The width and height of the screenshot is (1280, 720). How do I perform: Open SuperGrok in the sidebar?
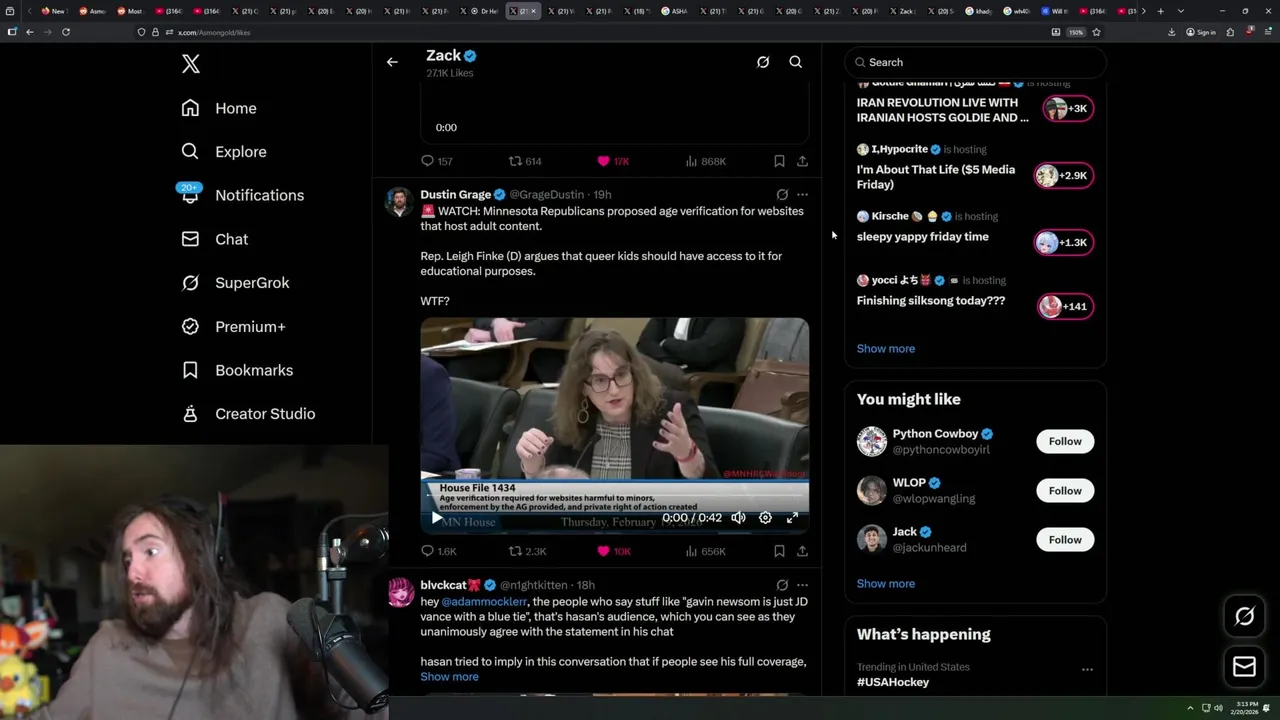(x=236, y=283)
